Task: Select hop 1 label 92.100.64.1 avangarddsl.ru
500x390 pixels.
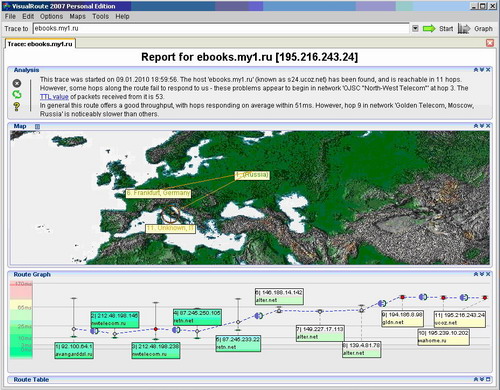Action: tap(74, 350)
